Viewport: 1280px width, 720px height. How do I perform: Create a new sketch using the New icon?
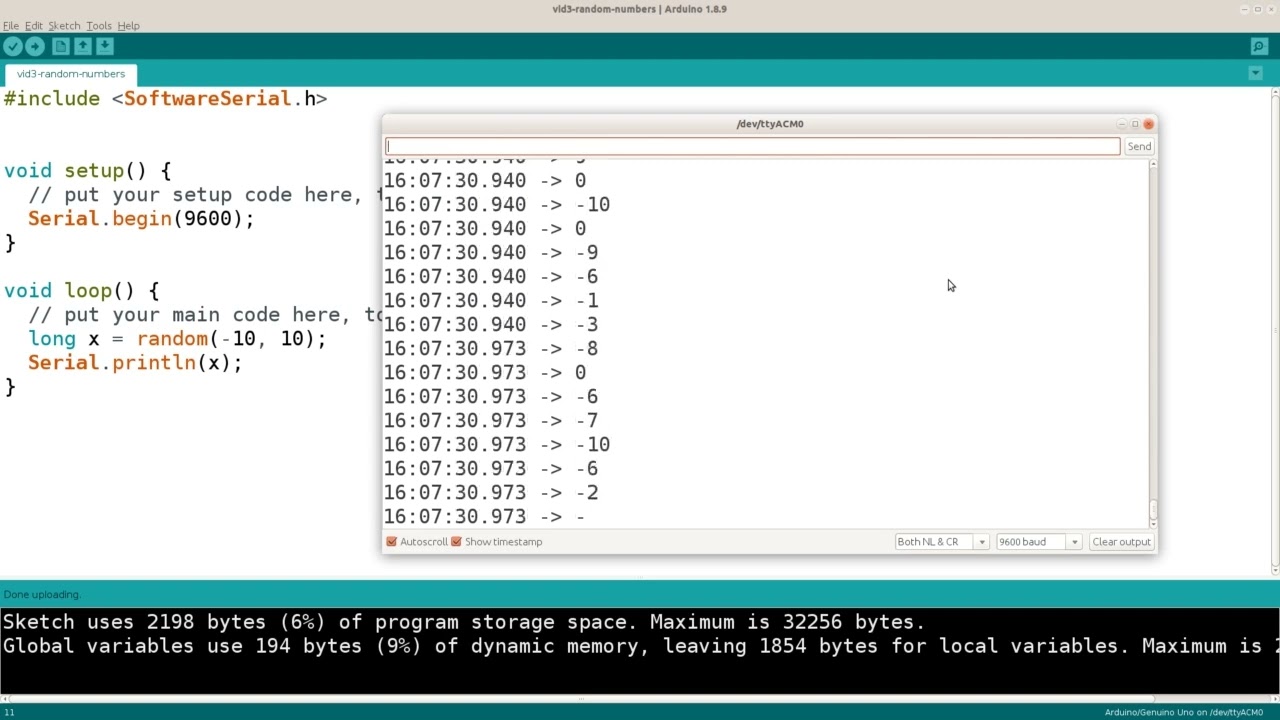[61, 46]
